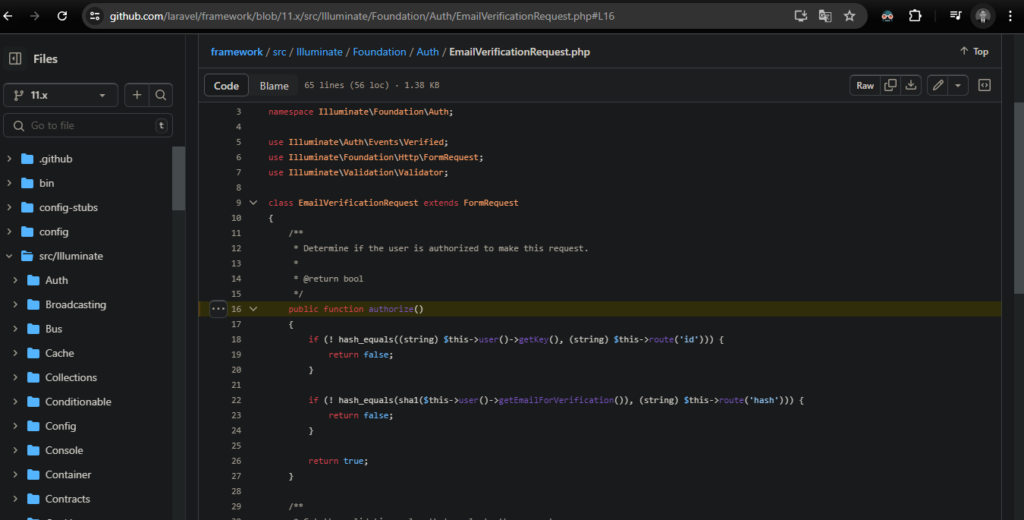Open the src breadcrumb link
Image resolution: width=1024 pixels, height=520 pixels.
pos(280,52)
